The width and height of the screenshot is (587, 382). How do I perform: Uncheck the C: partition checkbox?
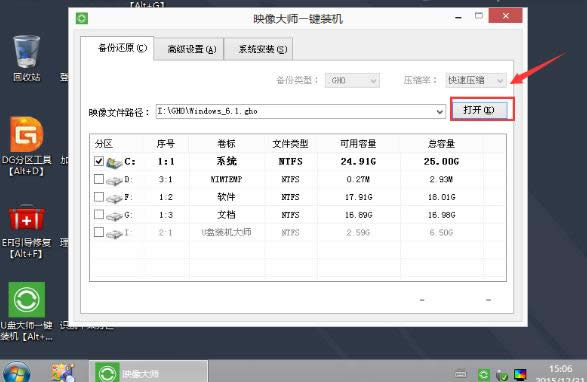coord(99,161)
